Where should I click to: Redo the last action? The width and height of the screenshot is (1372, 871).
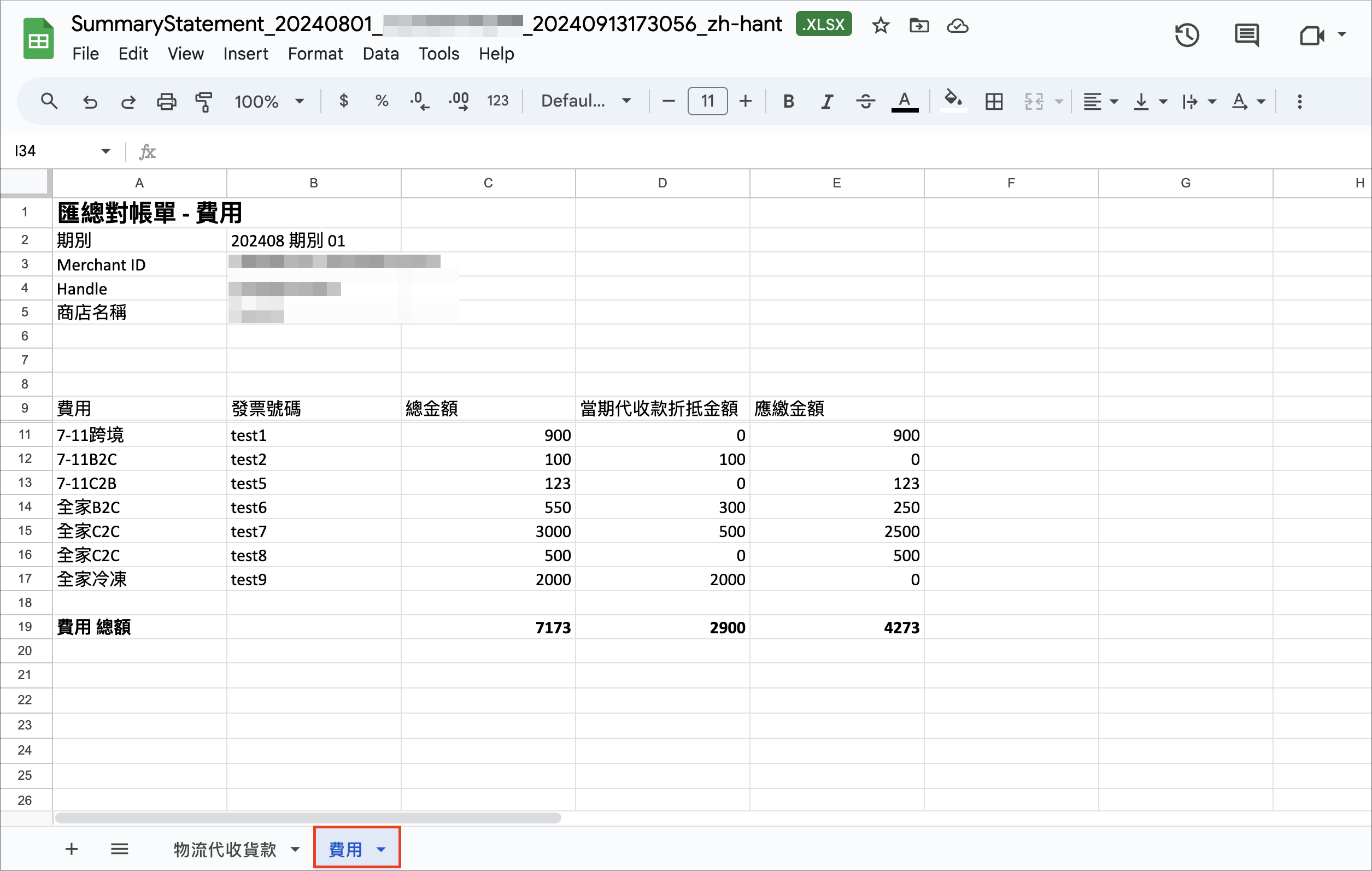pos(128,102)
